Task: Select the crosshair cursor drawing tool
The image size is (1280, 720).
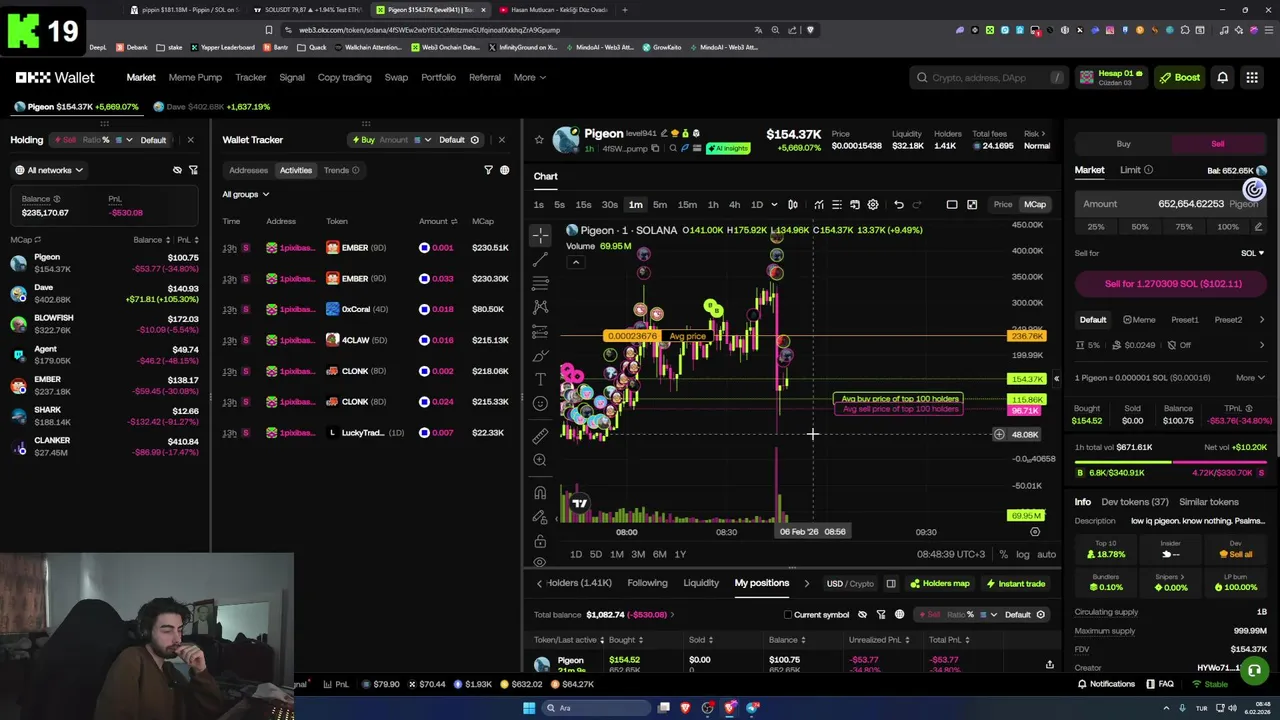Action: (540, 236)
